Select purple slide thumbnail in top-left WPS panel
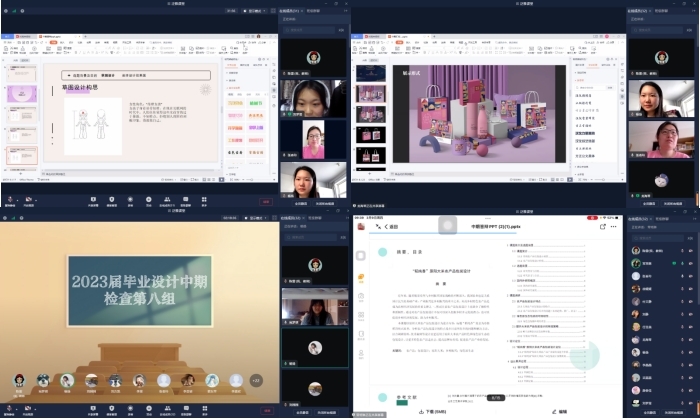Viewport: 700px width, 419px height. point(22,94)
